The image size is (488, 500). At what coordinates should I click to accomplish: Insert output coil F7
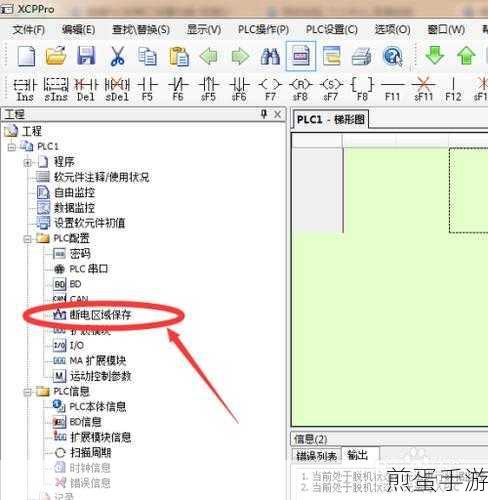(x=270, y=89)
